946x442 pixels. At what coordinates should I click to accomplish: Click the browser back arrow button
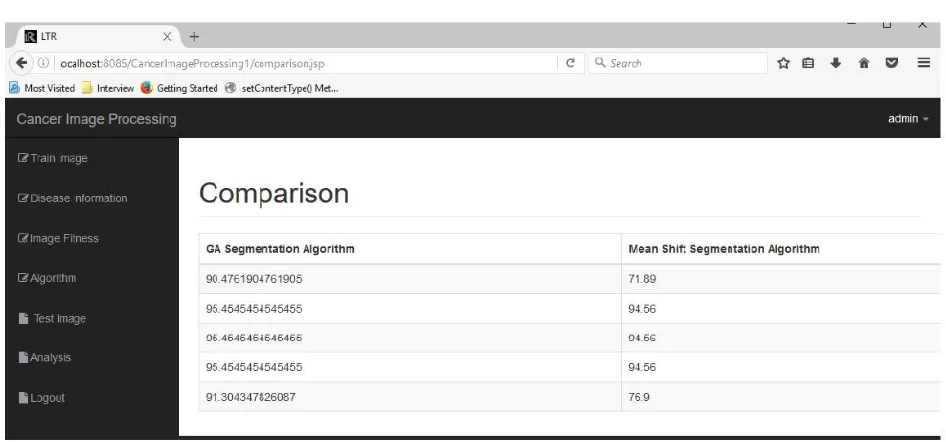click(x=21, y=63)
